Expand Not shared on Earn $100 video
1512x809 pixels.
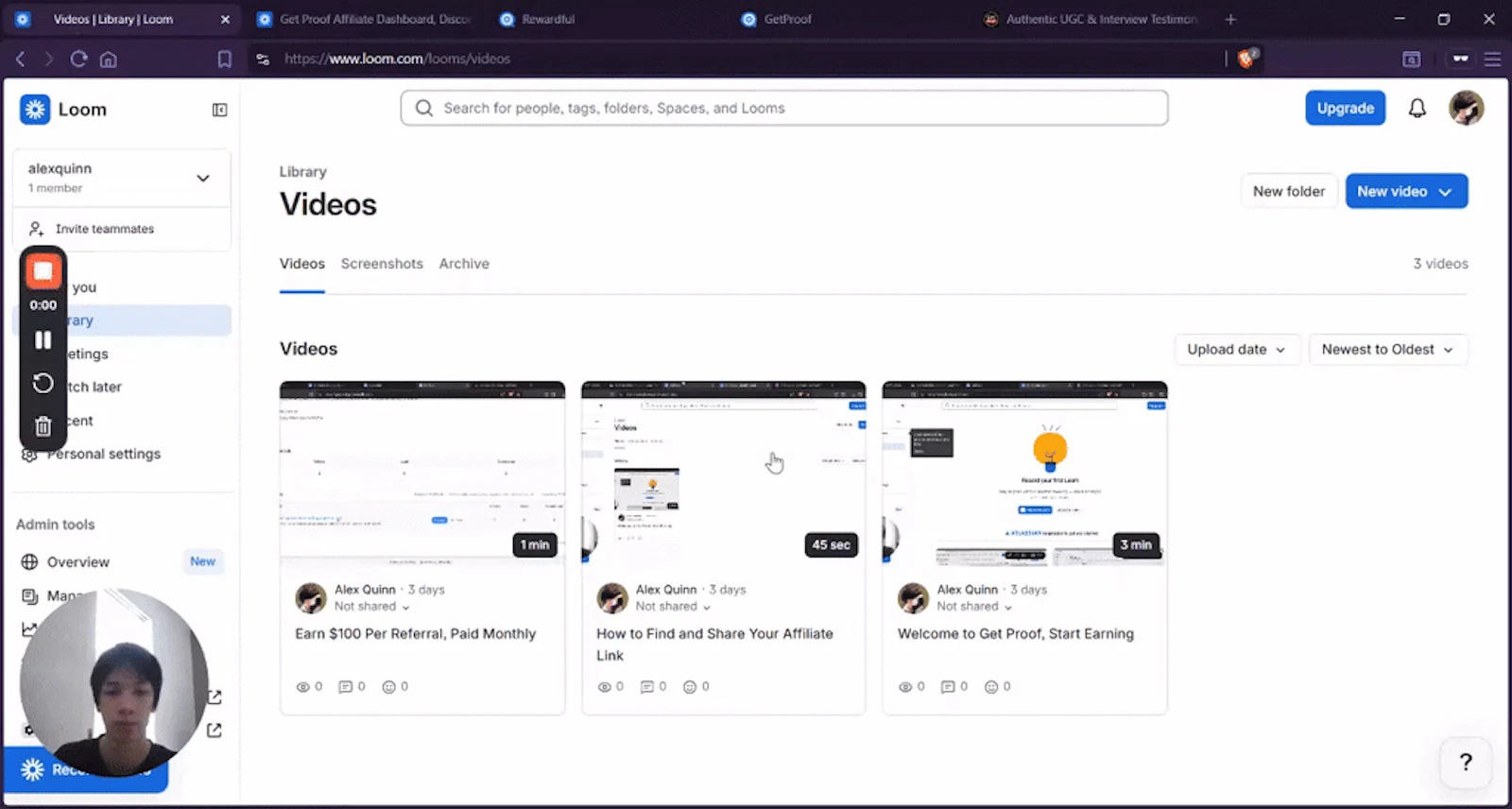pos(372,607)
